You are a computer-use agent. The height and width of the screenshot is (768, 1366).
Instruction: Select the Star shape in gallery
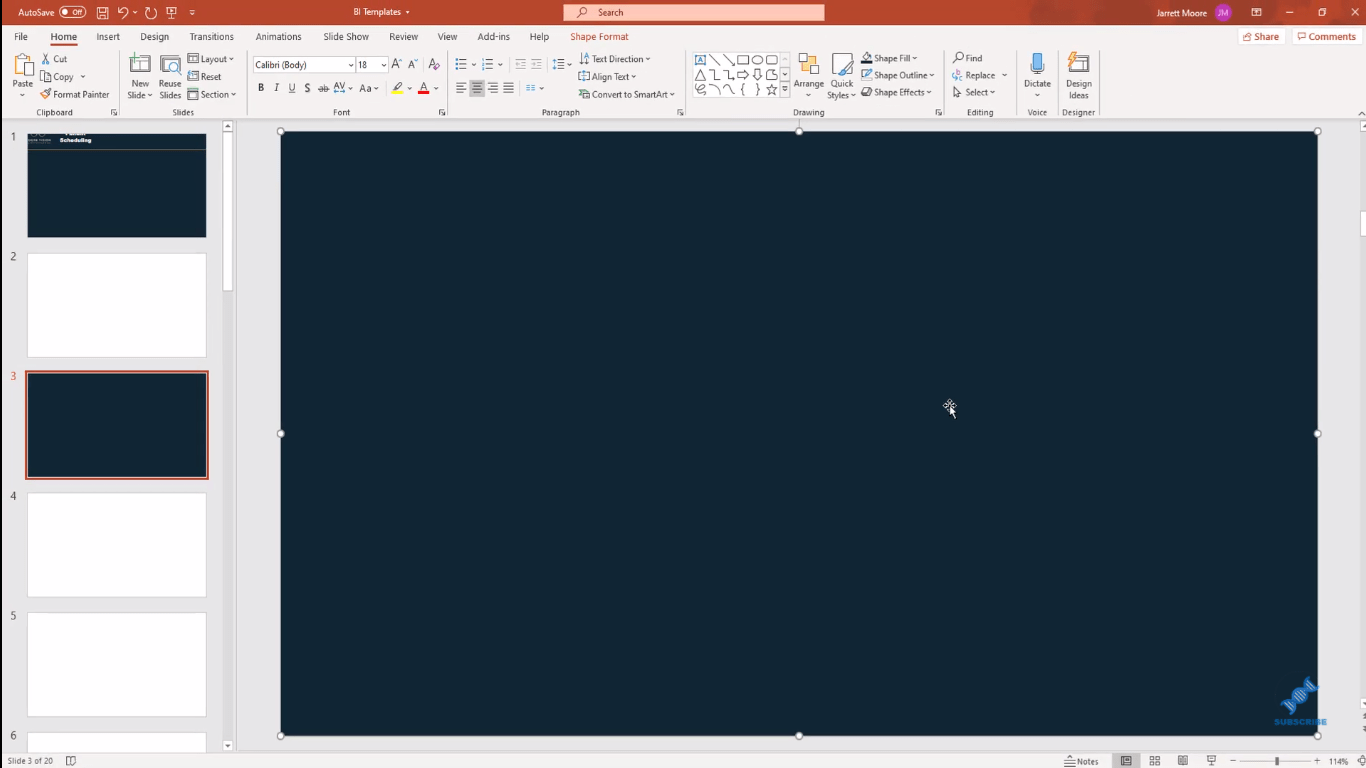771,89
